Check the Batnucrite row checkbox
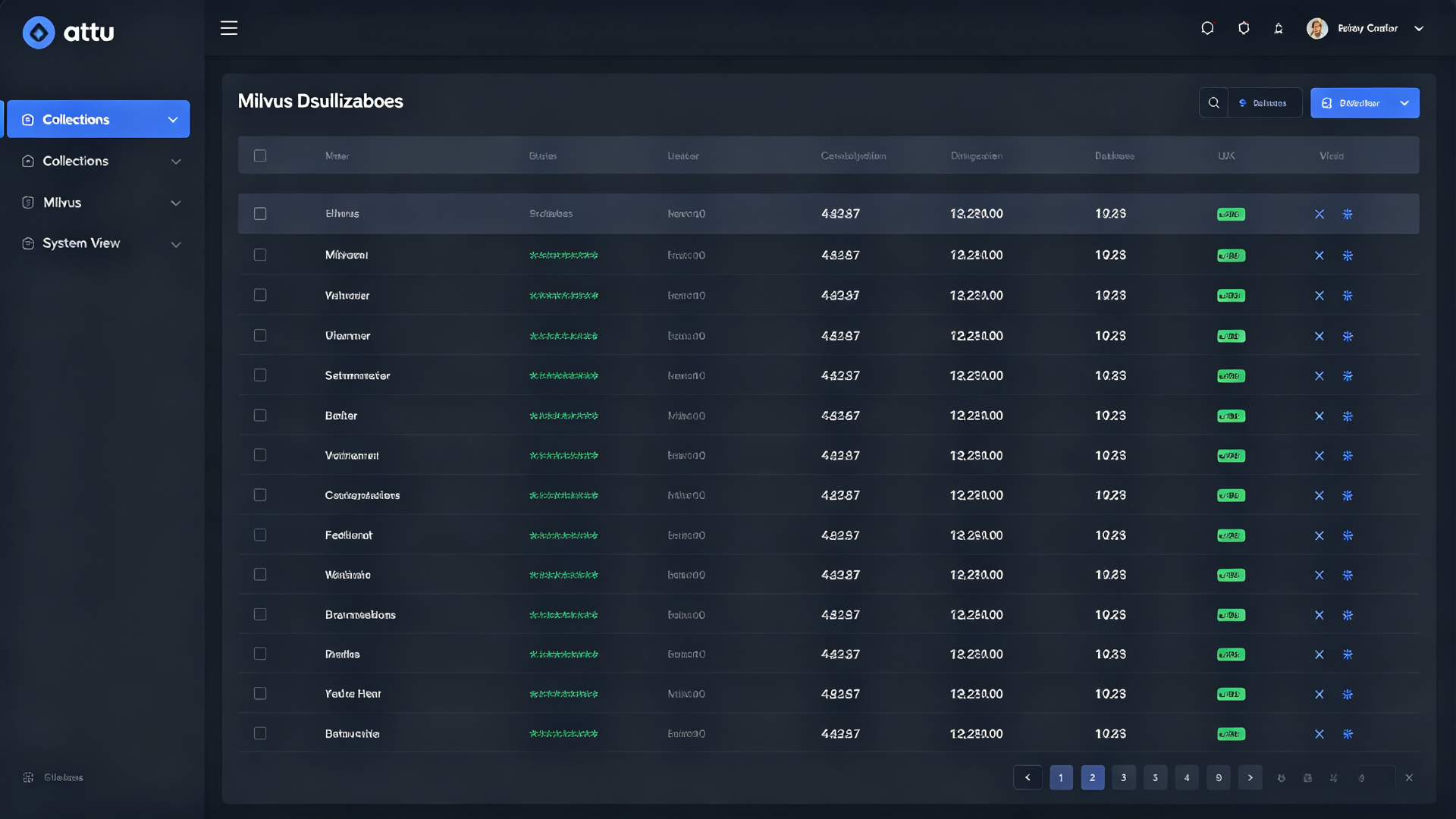The width and height of the screenshot is (1456, 819). pyautogui.click(x=260, y=734)
